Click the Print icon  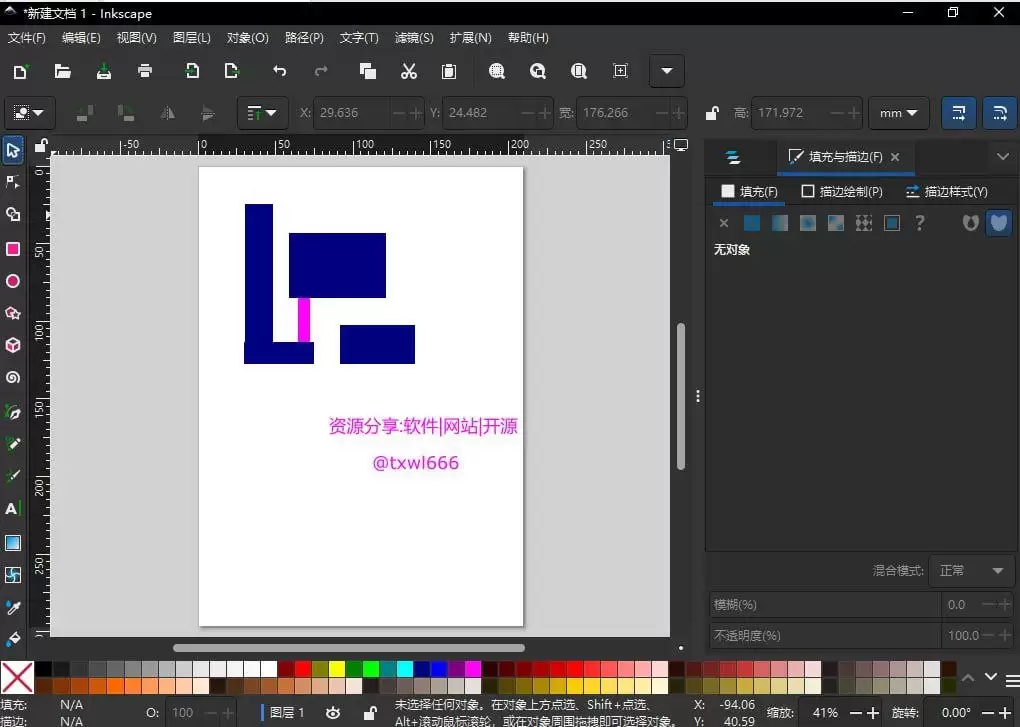[x=146, y=71]
